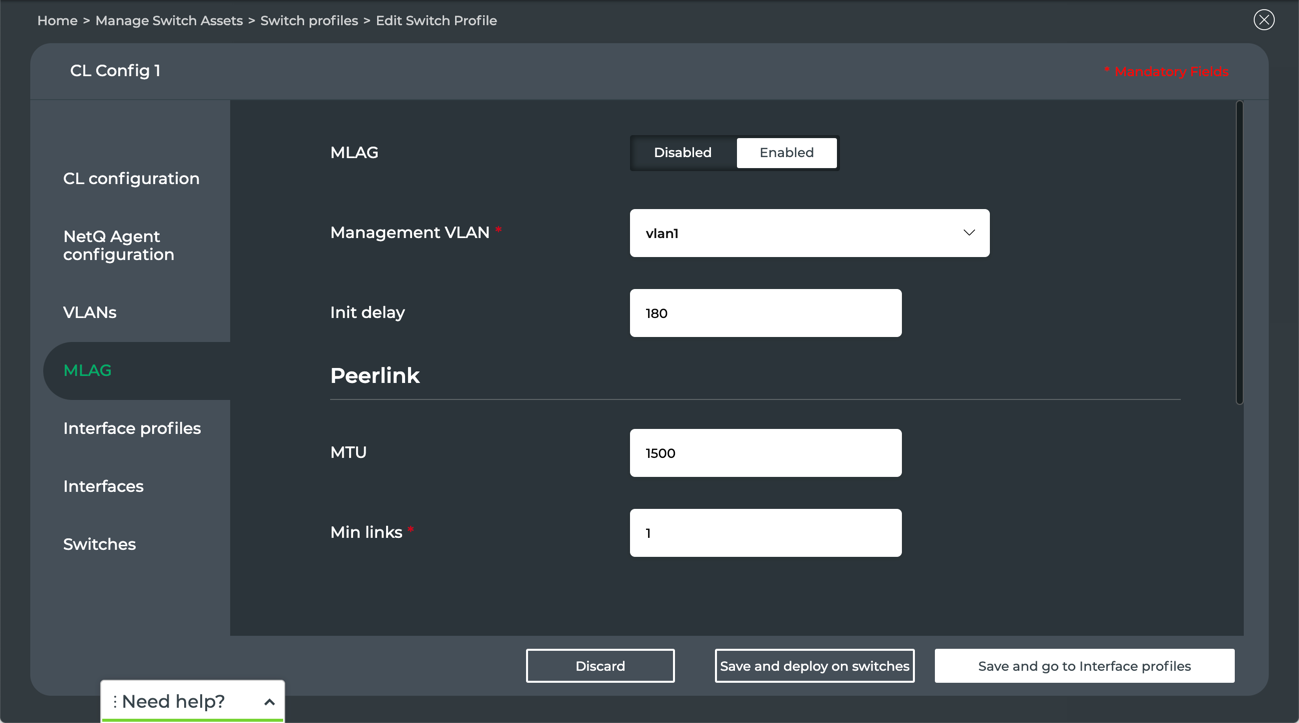Close the Edit Switch Profile dialog
1299x723 pixels.
[1264, 20]
